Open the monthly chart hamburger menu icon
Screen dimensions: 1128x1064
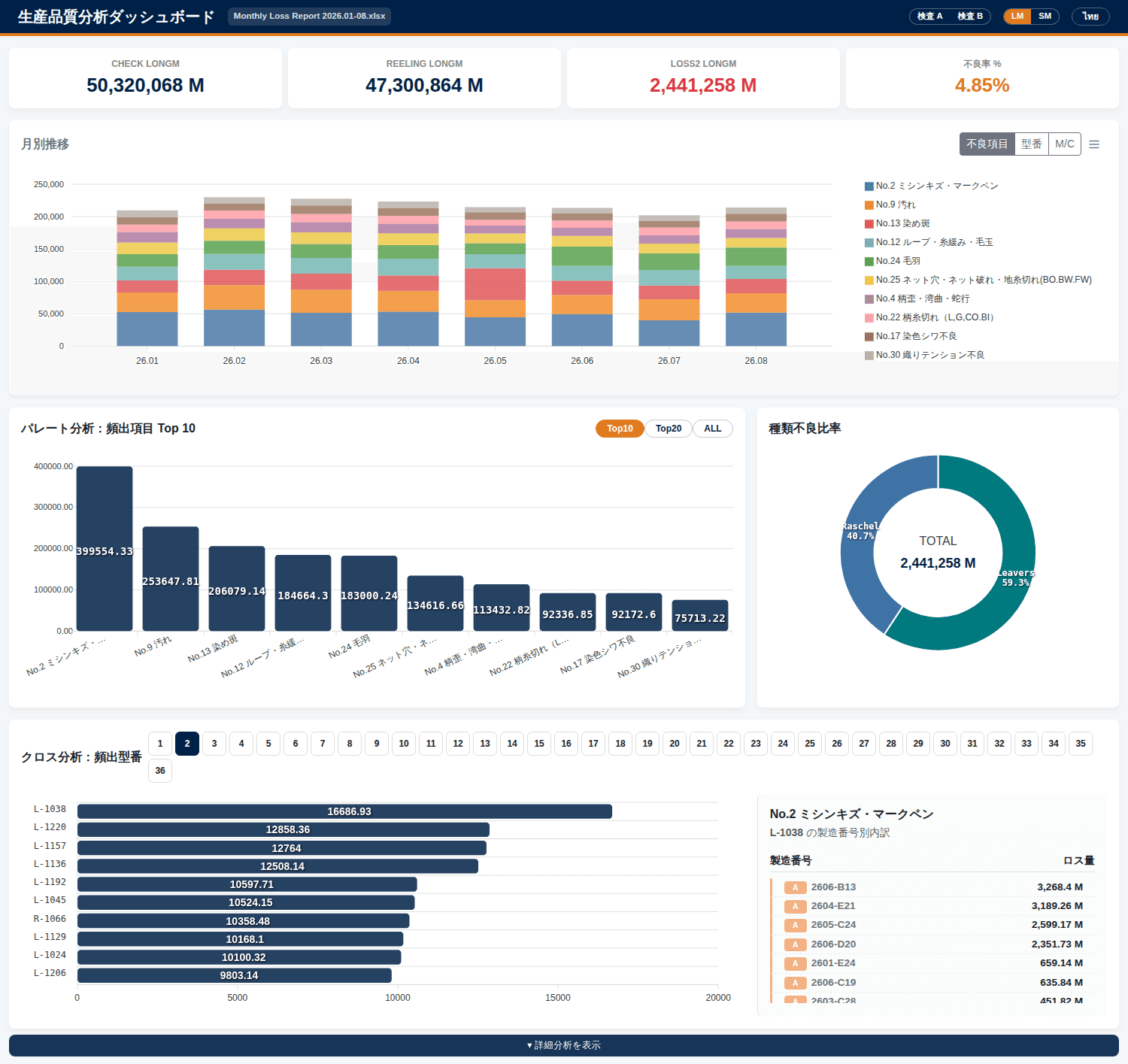[1094, 144]
